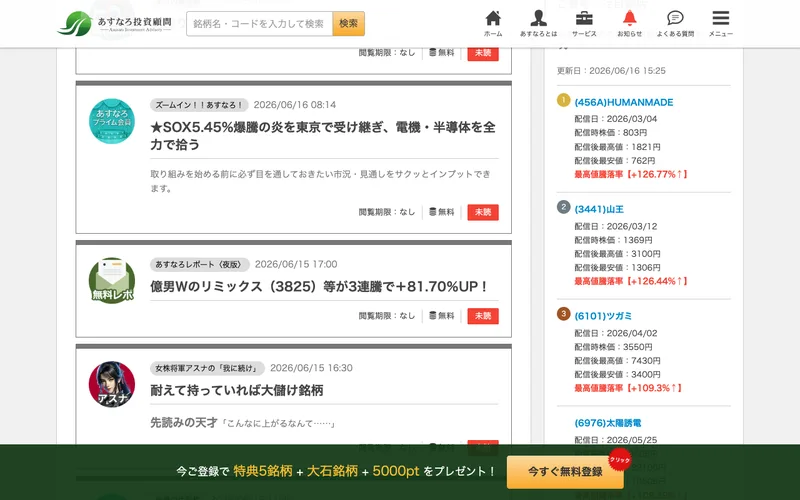Click the red クリック badge

[620, 459]
